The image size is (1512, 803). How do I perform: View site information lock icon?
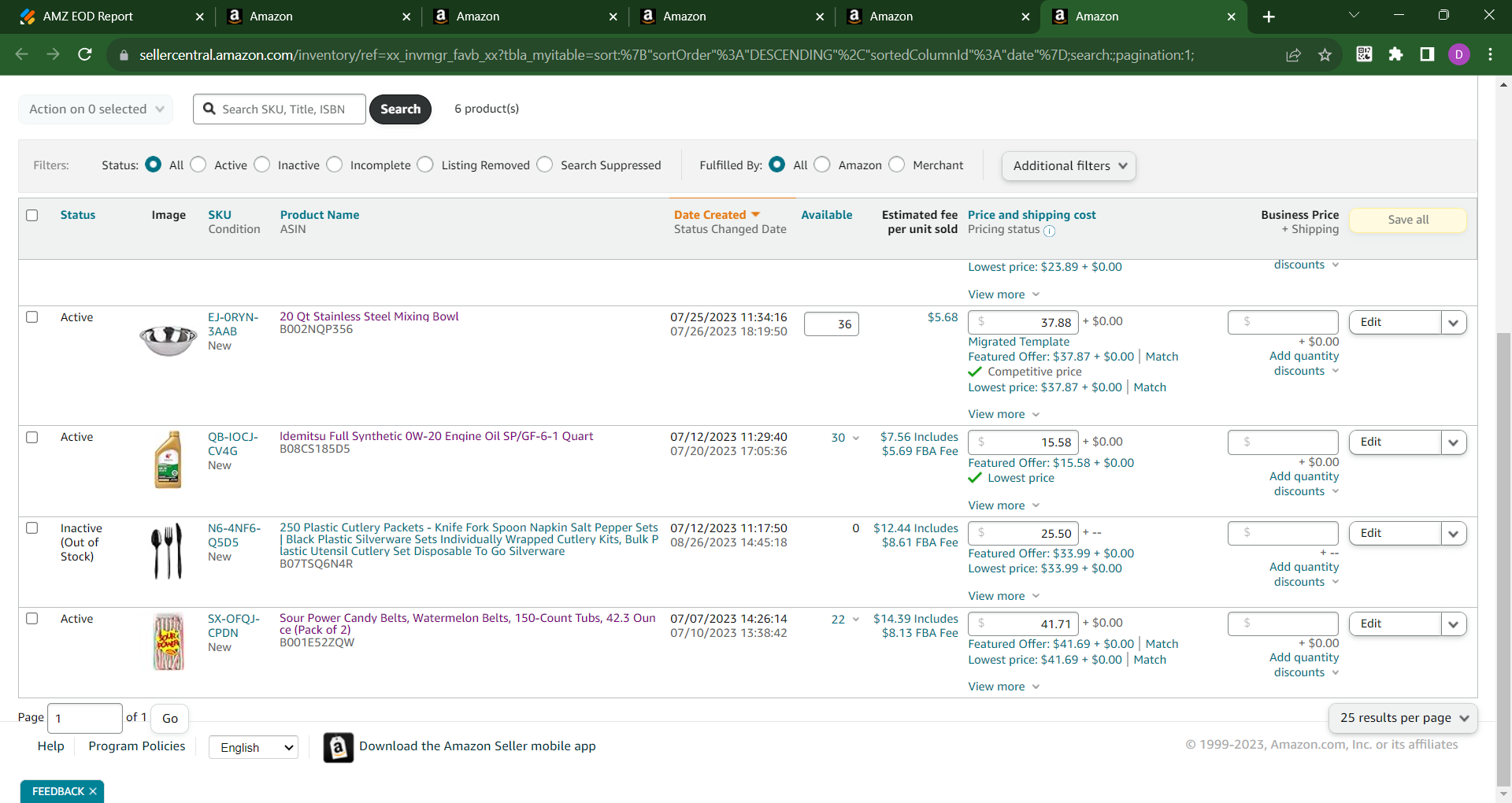click(123, 55)
